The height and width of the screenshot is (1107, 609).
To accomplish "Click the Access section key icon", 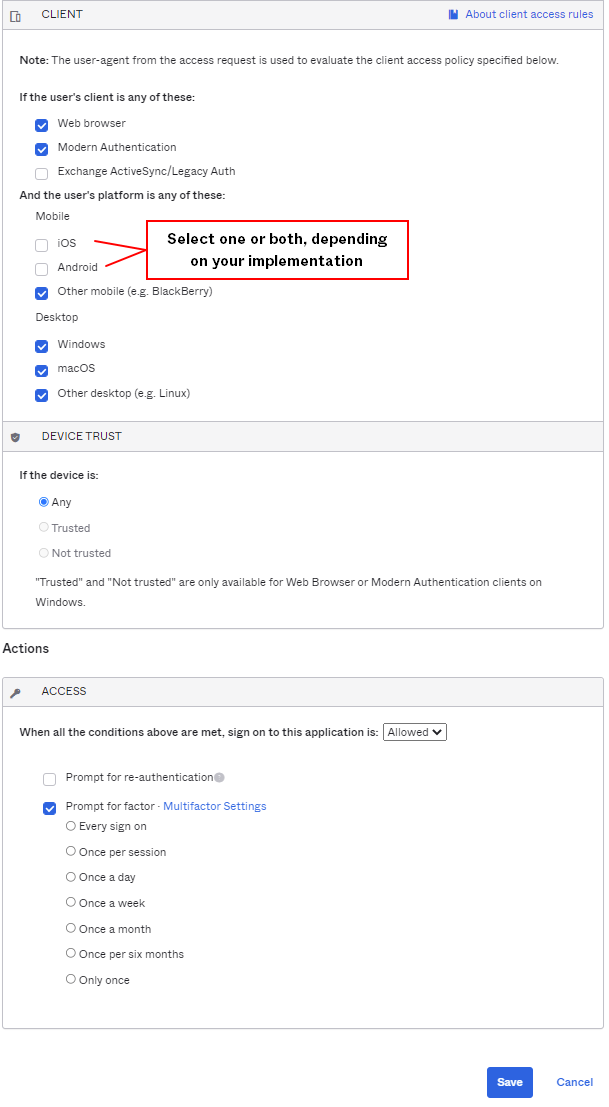I will pyautogui.click(x=15, y=692).
